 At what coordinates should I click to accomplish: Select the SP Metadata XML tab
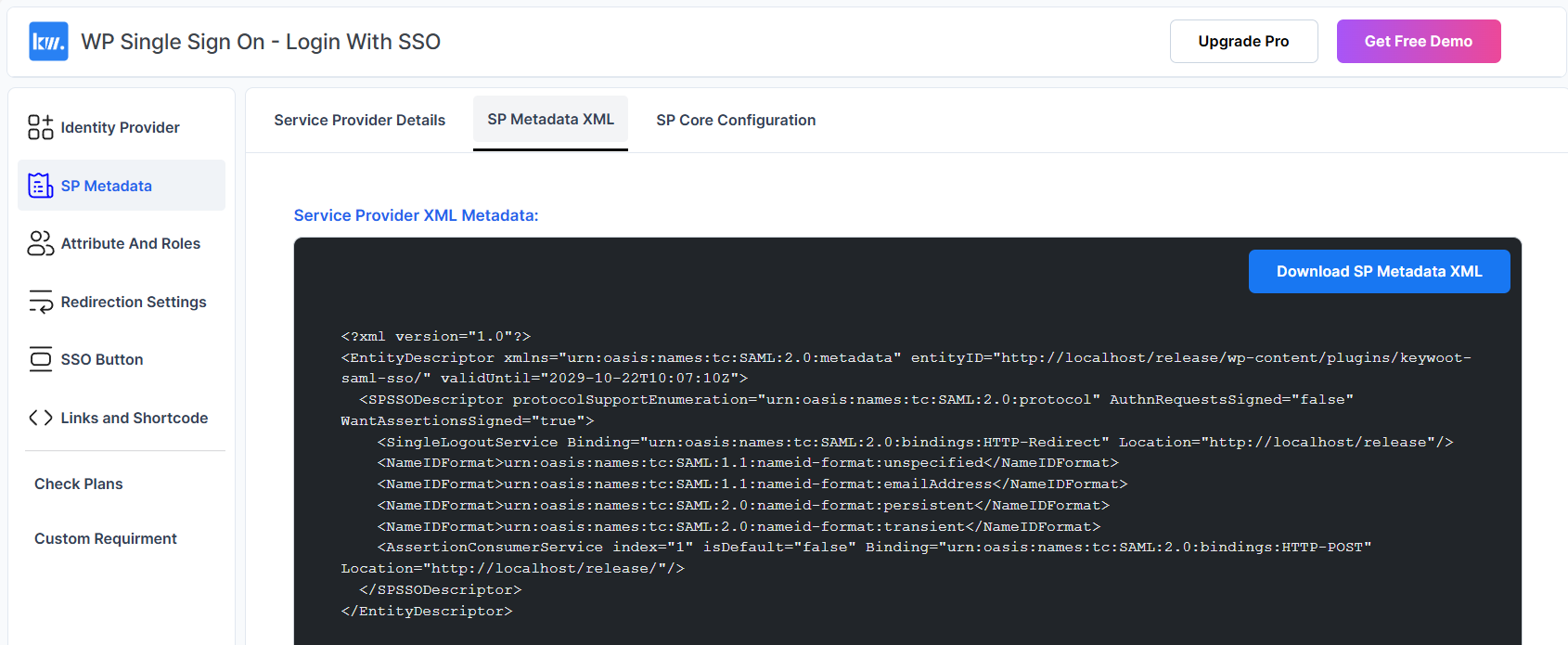[x=550, y=120]
